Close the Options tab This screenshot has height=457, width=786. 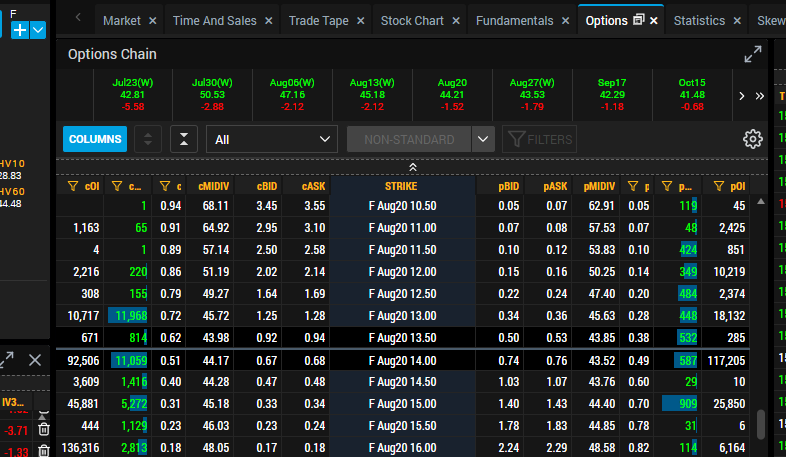[x=654, y=21]
